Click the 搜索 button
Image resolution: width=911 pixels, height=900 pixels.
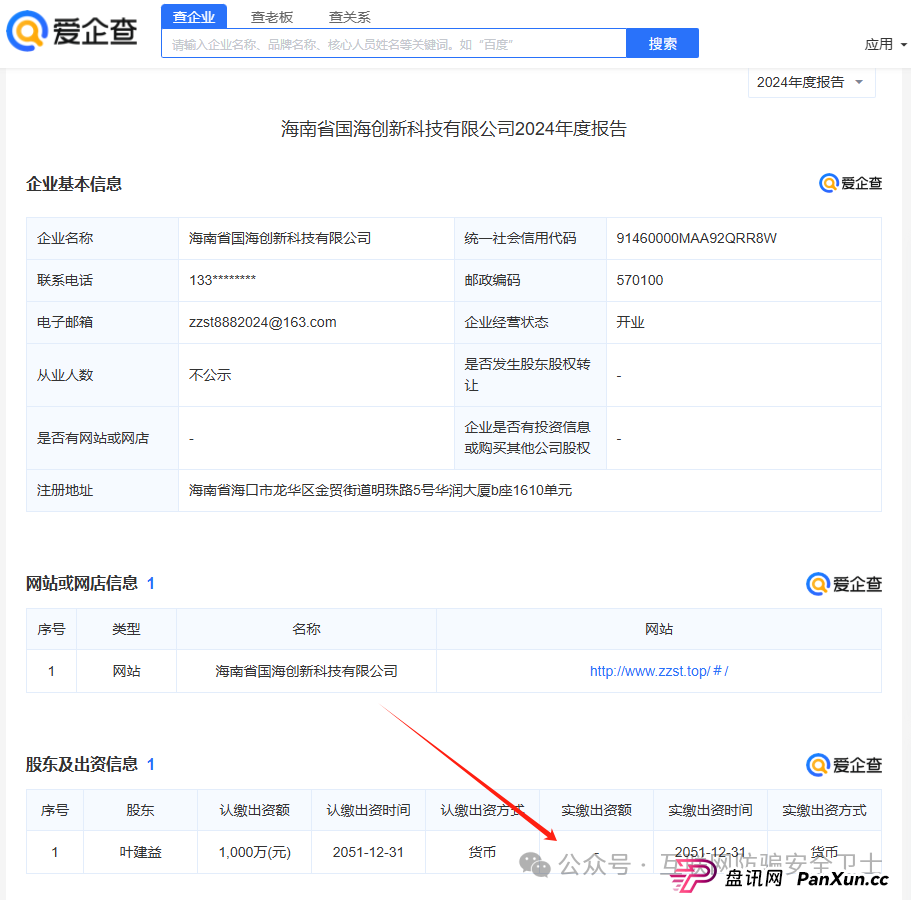[662, 44]
